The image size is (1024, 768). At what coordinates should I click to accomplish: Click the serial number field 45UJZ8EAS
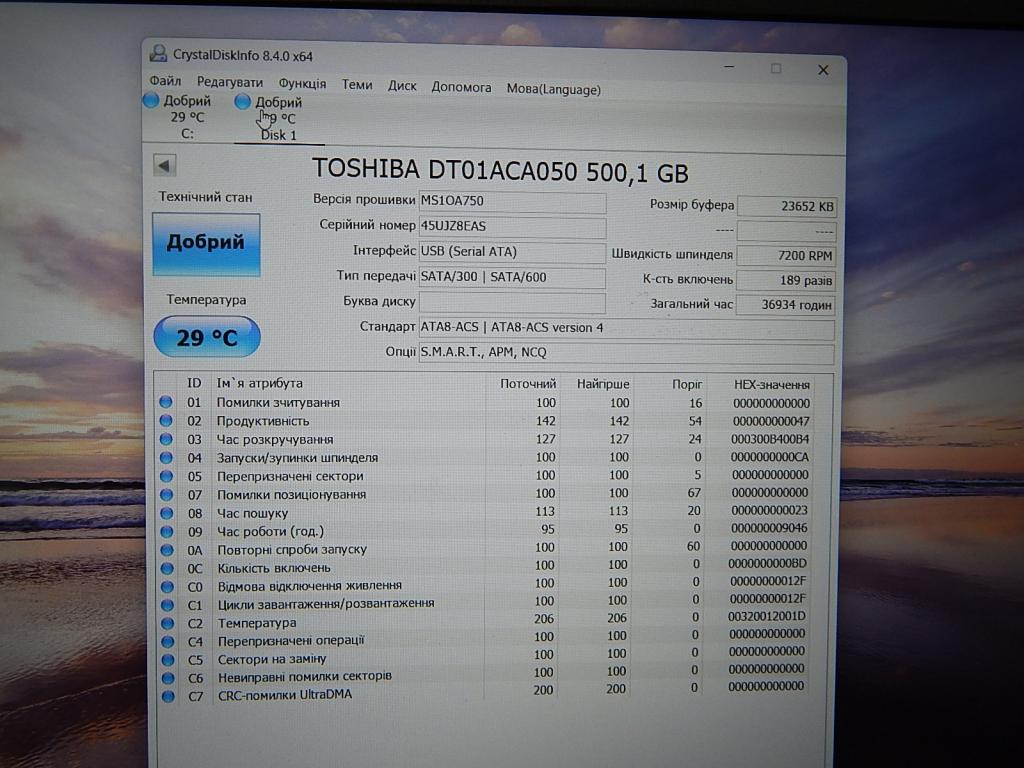tap(512, 227)
